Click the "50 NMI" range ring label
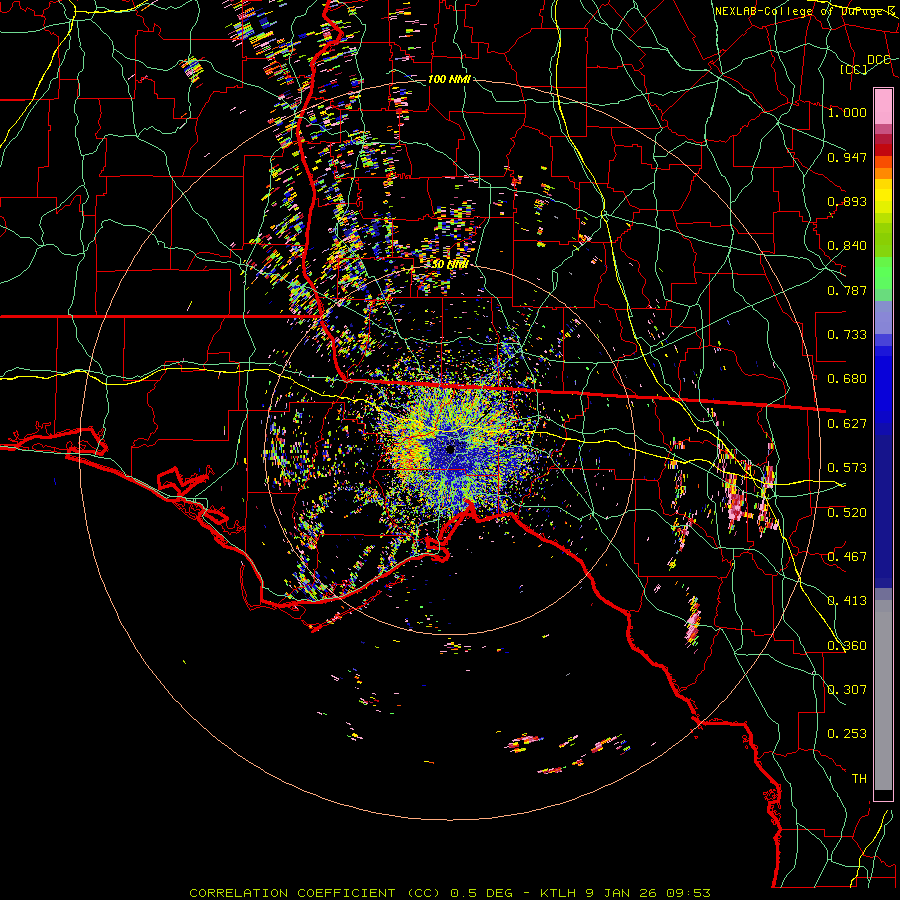The height and width of the screenshot is (900, 900). pyautogui.click(x=449, y=265)
